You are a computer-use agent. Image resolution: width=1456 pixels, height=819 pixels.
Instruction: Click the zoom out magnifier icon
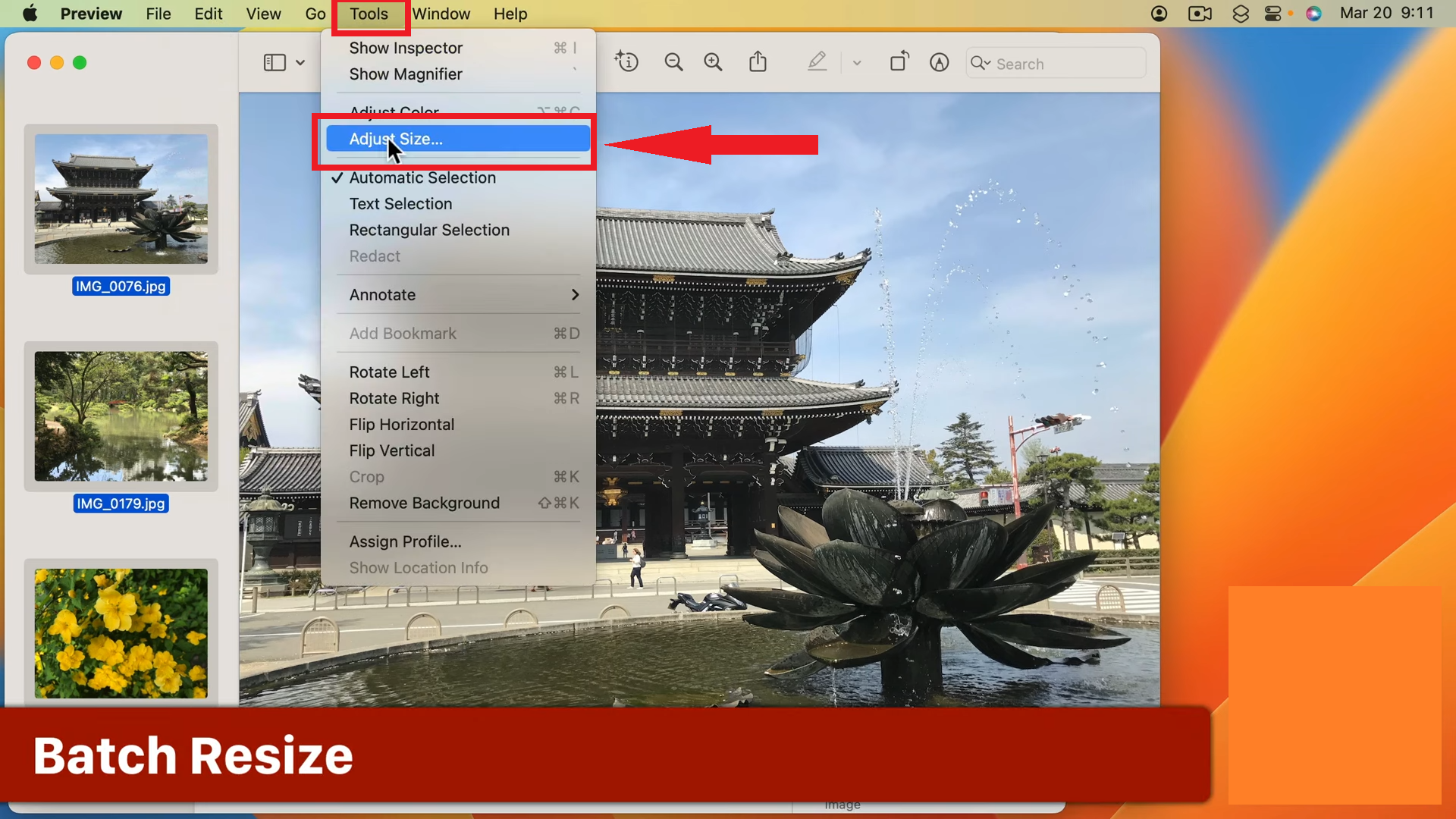[673, 63]
